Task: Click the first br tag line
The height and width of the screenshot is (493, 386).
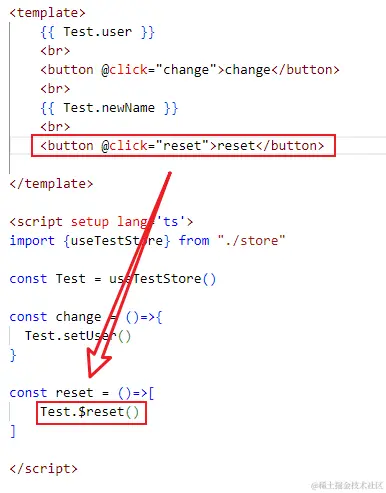Action: click(55, 51)
